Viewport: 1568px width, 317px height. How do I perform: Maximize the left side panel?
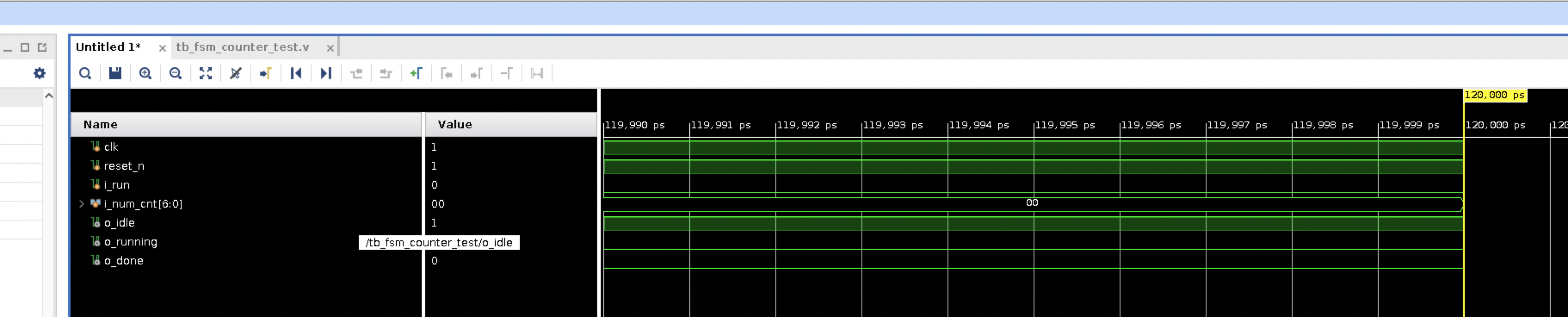25,47
